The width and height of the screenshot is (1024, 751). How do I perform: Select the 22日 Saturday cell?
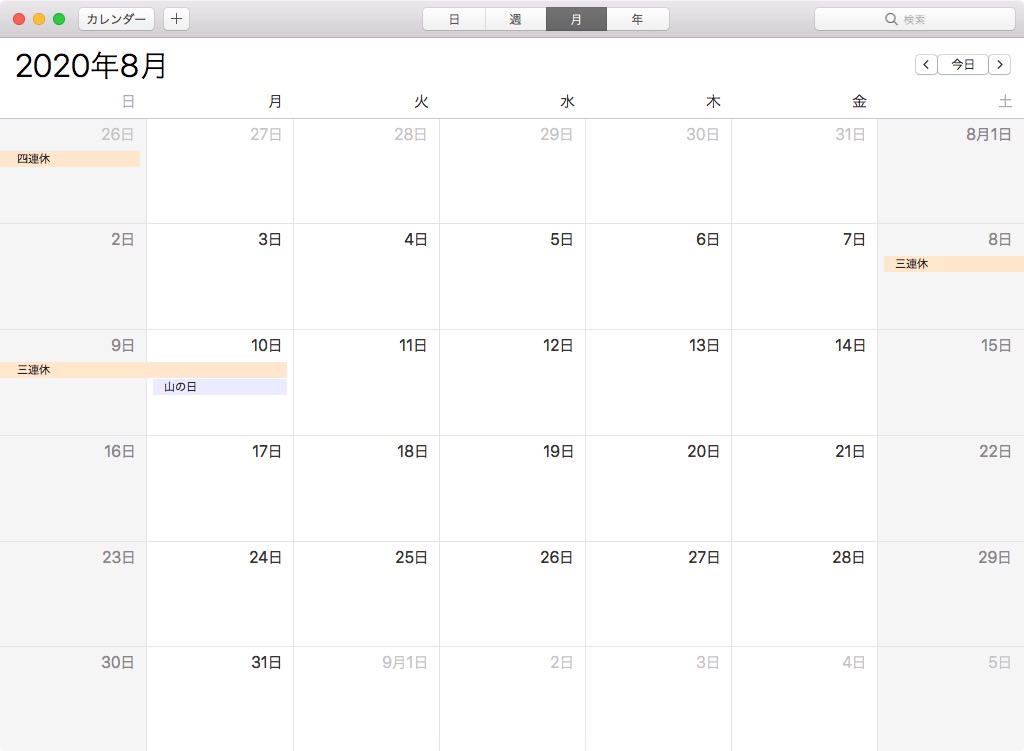coord(951,488)
